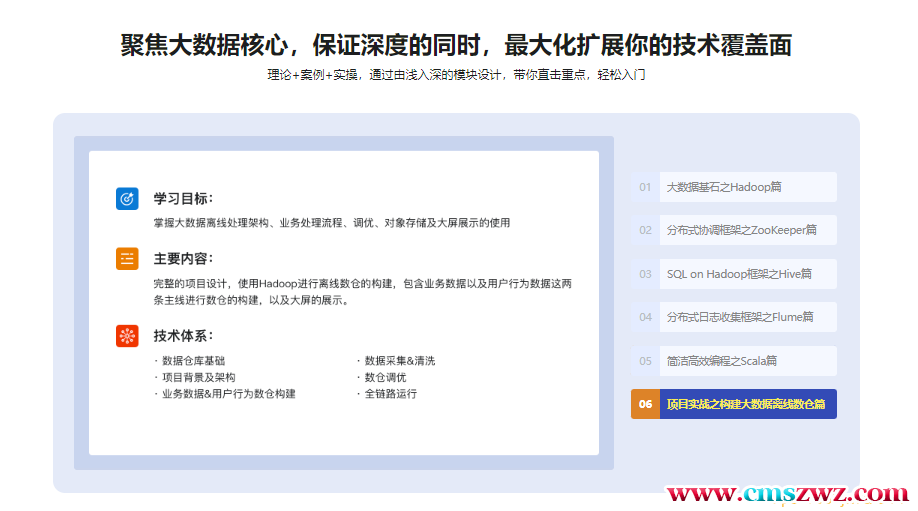Image resolution: width=918 pixels, height=511 pixels.
Task: Click the orange 06 number badge
Action: (645, 404)
